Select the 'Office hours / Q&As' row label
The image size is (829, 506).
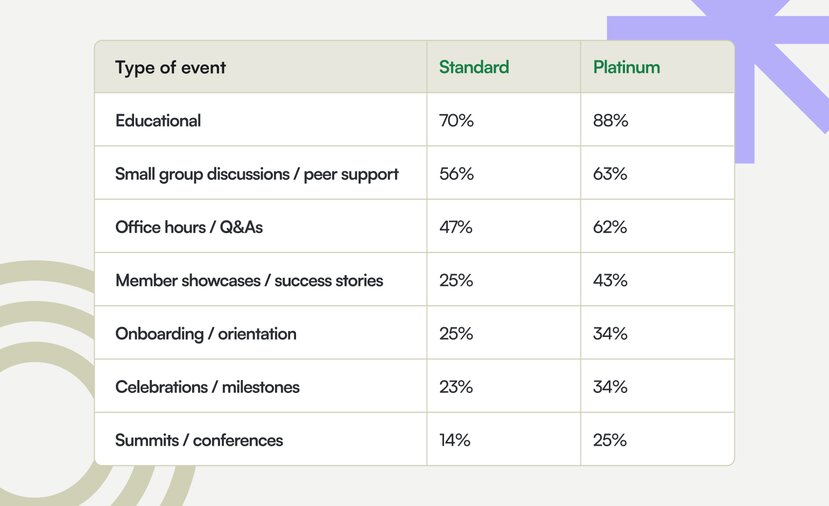pyautogui.click(x=189, y=227)
